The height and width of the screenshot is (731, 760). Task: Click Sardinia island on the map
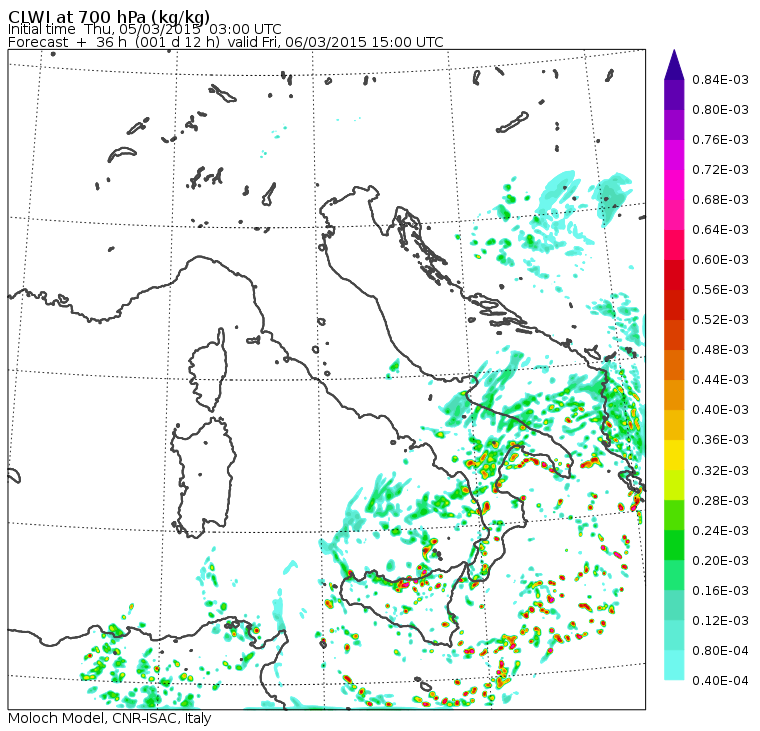coord(204,477)
